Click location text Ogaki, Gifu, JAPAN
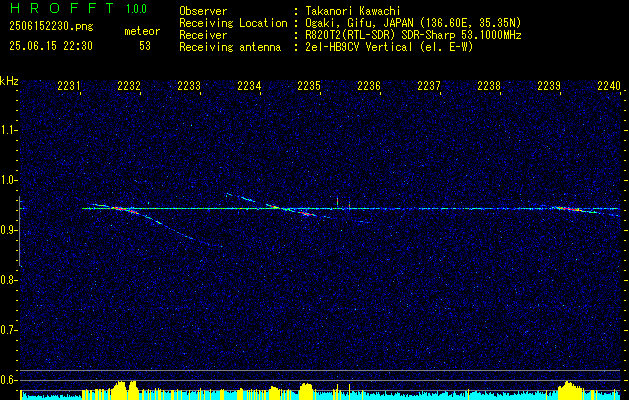The image size is (629, 400). [359, 23]
